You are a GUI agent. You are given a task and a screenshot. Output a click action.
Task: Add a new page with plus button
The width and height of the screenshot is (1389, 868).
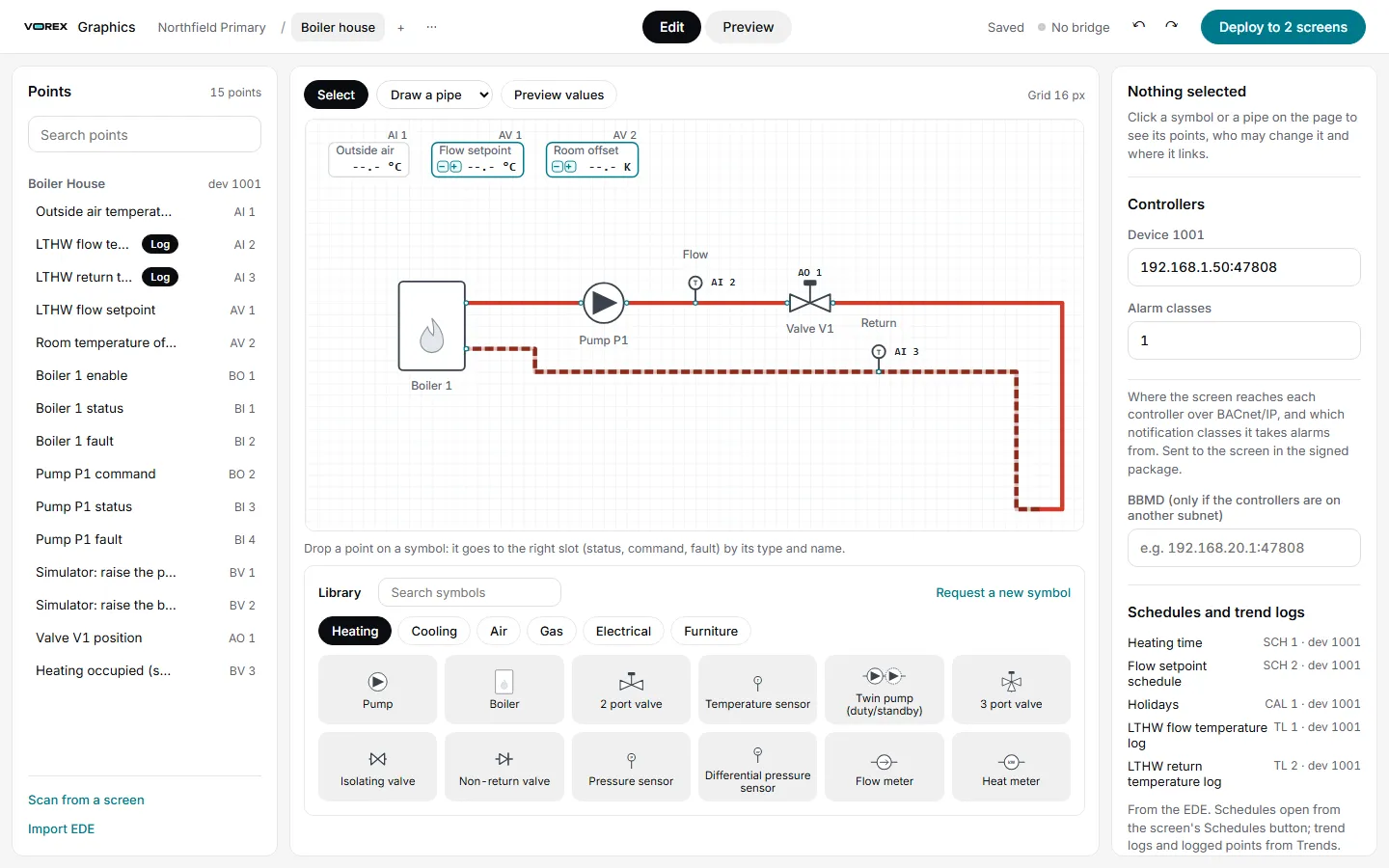point(401,27)
